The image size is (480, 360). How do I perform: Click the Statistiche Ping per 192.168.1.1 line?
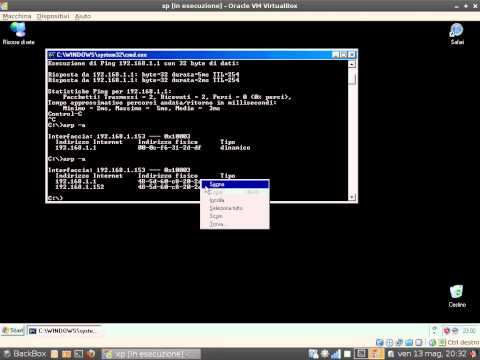(110, 91)
